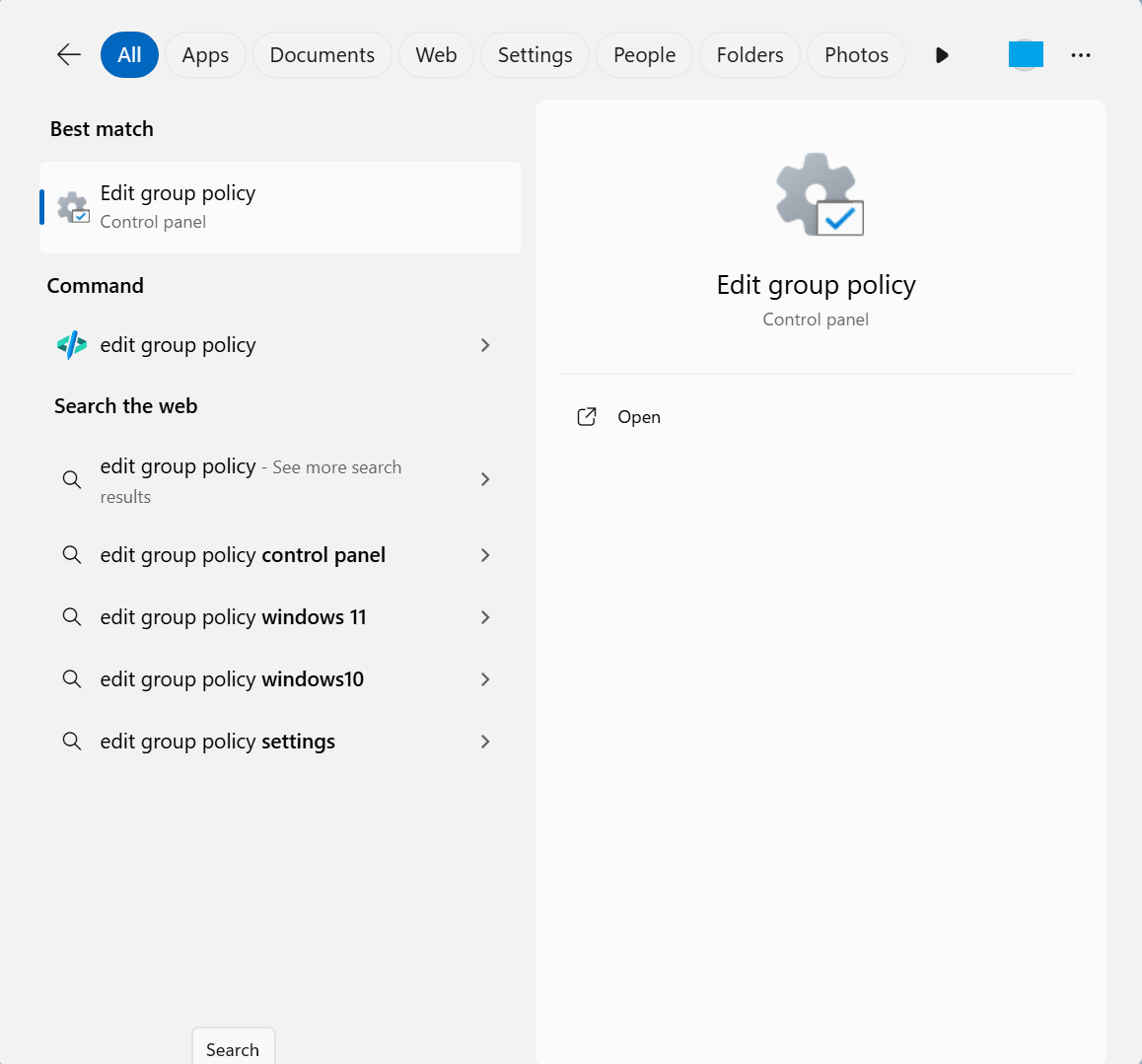Click magnifier icon beside settings suggestion

pos(71,742)
